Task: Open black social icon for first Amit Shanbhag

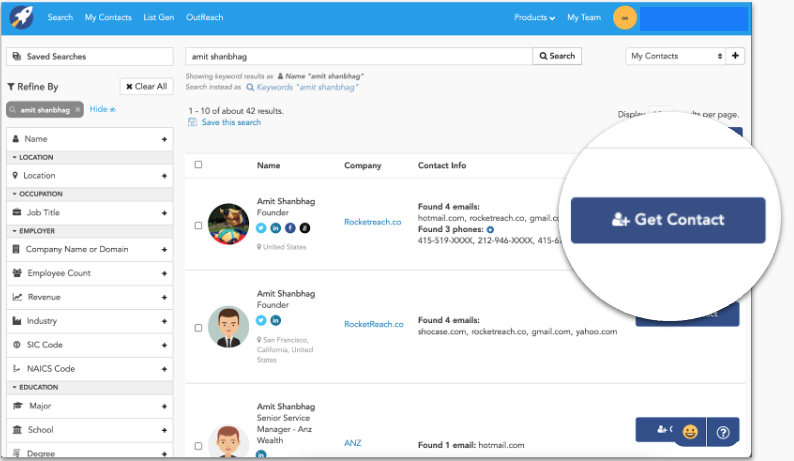Action: click(x=305, y=228)
